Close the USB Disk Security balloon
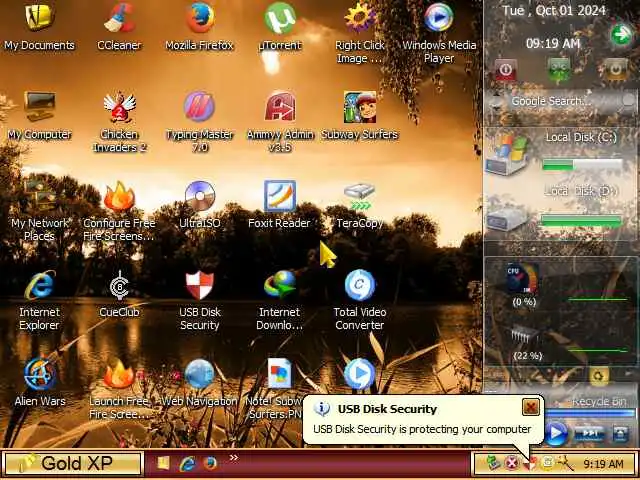 pos(531,407)
